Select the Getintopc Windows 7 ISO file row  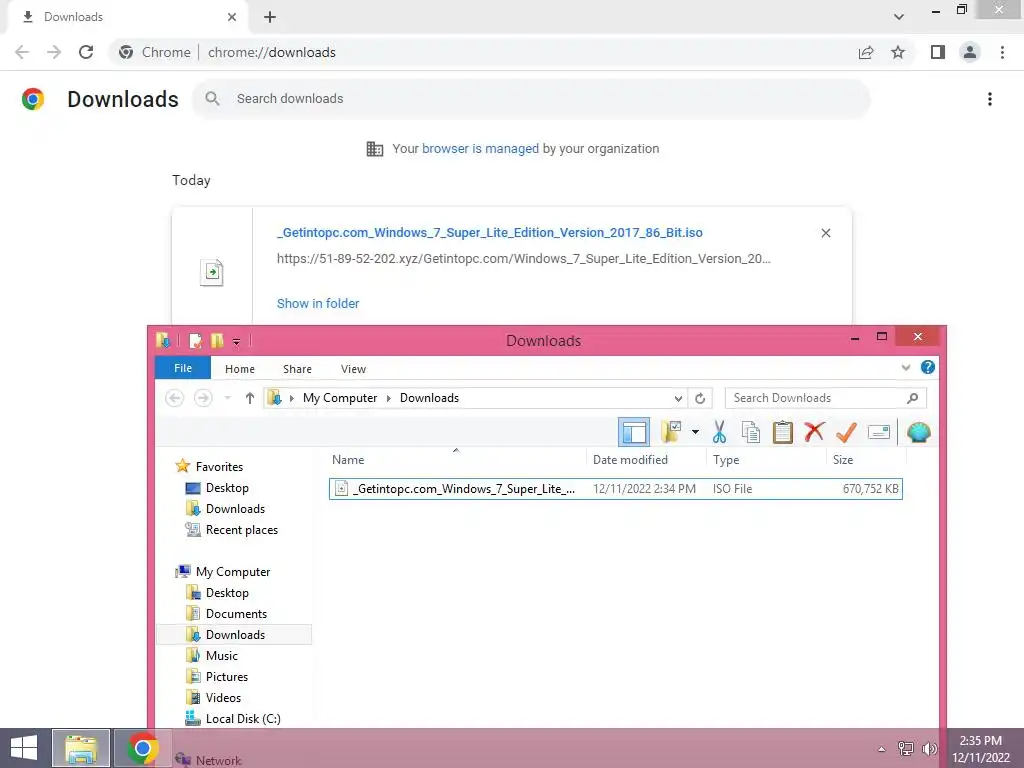coord(615,488)
